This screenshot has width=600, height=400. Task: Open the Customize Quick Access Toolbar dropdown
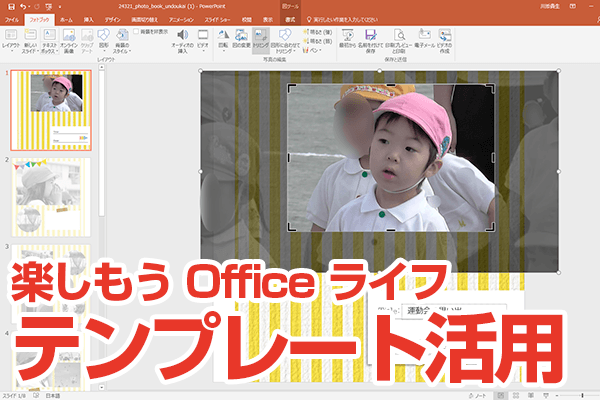(x=60, y=7)
